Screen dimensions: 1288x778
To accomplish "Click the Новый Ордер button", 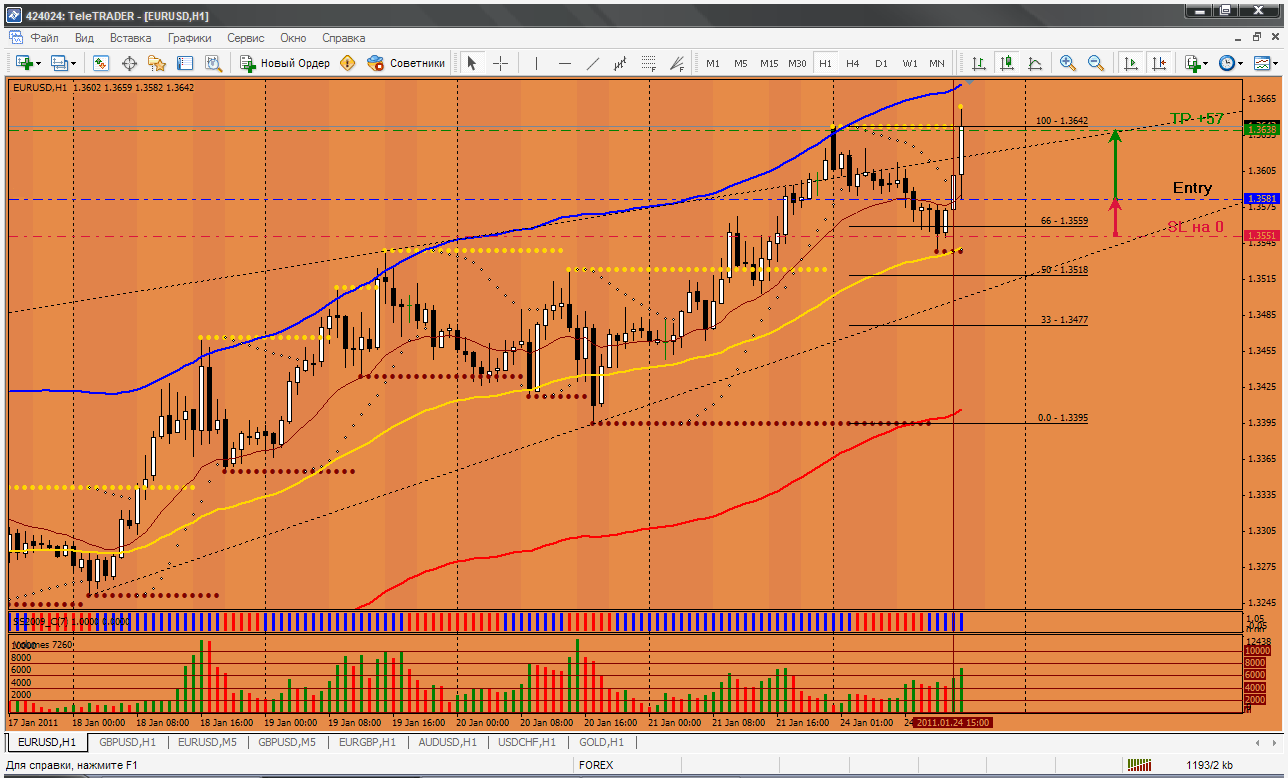I will 285,63.
